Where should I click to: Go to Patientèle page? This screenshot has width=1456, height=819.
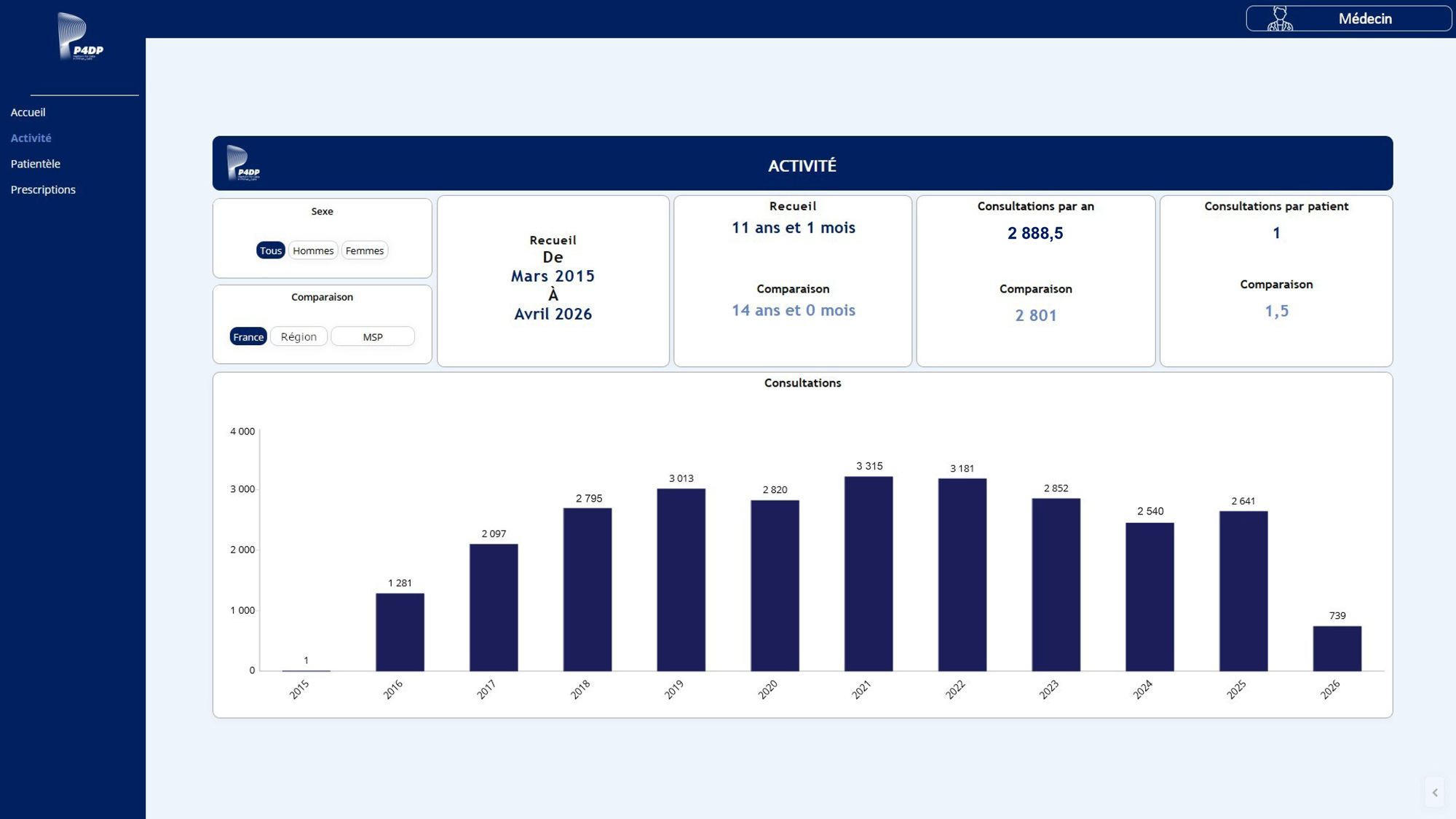point(35,164)
